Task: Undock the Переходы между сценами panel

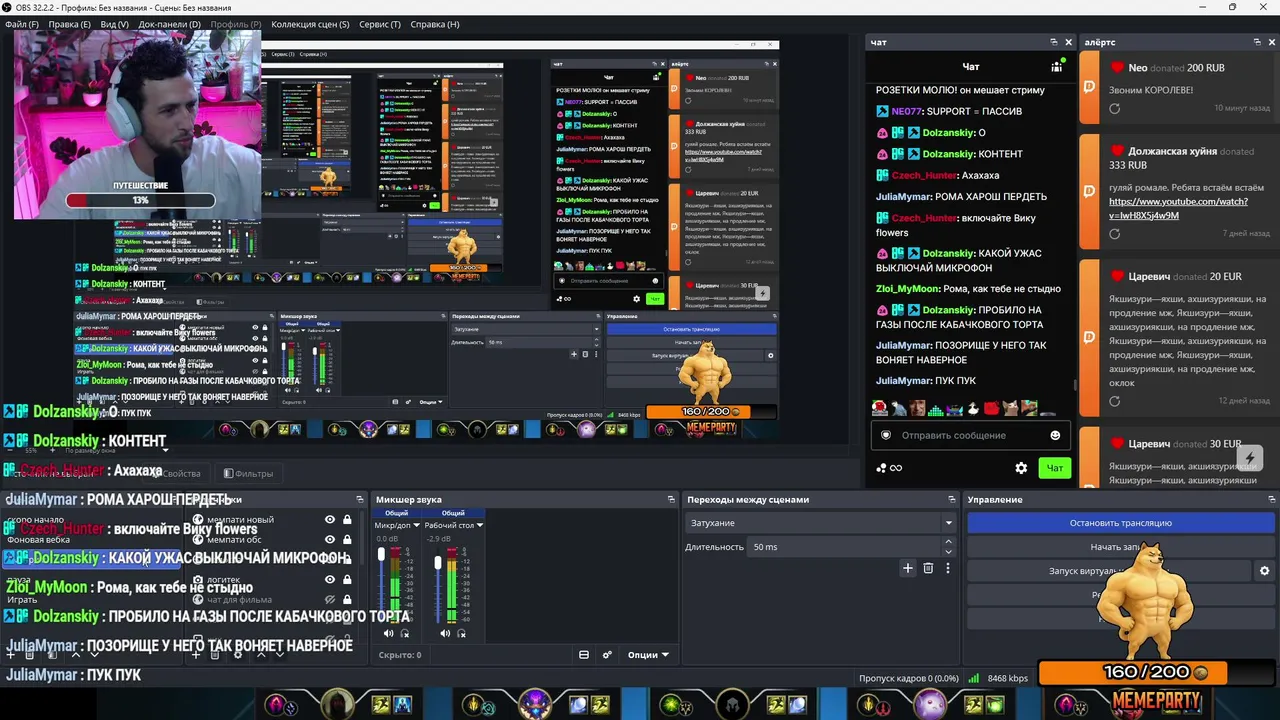Action: click(x=951, y=499)
